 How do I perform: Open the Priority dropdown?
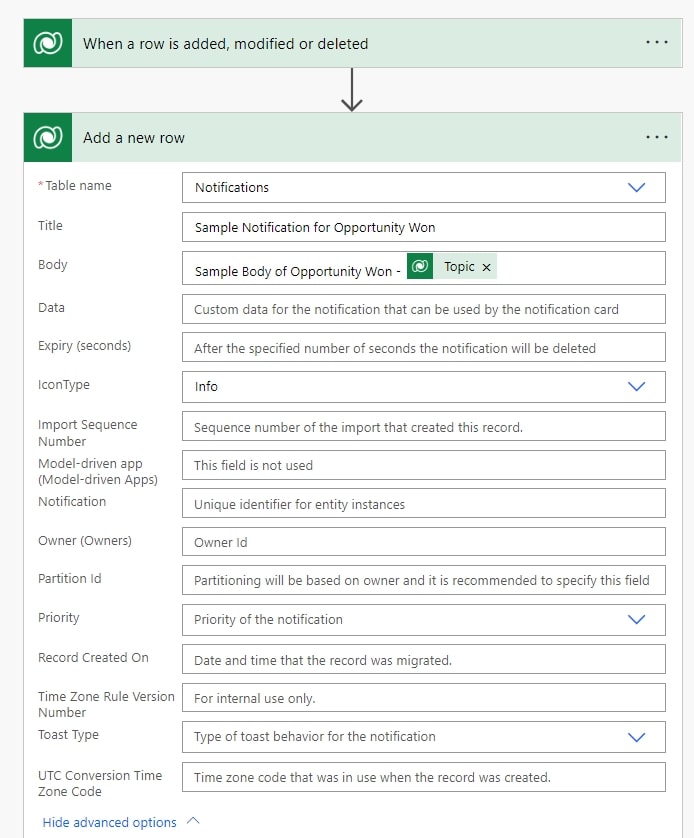(637, 620)
